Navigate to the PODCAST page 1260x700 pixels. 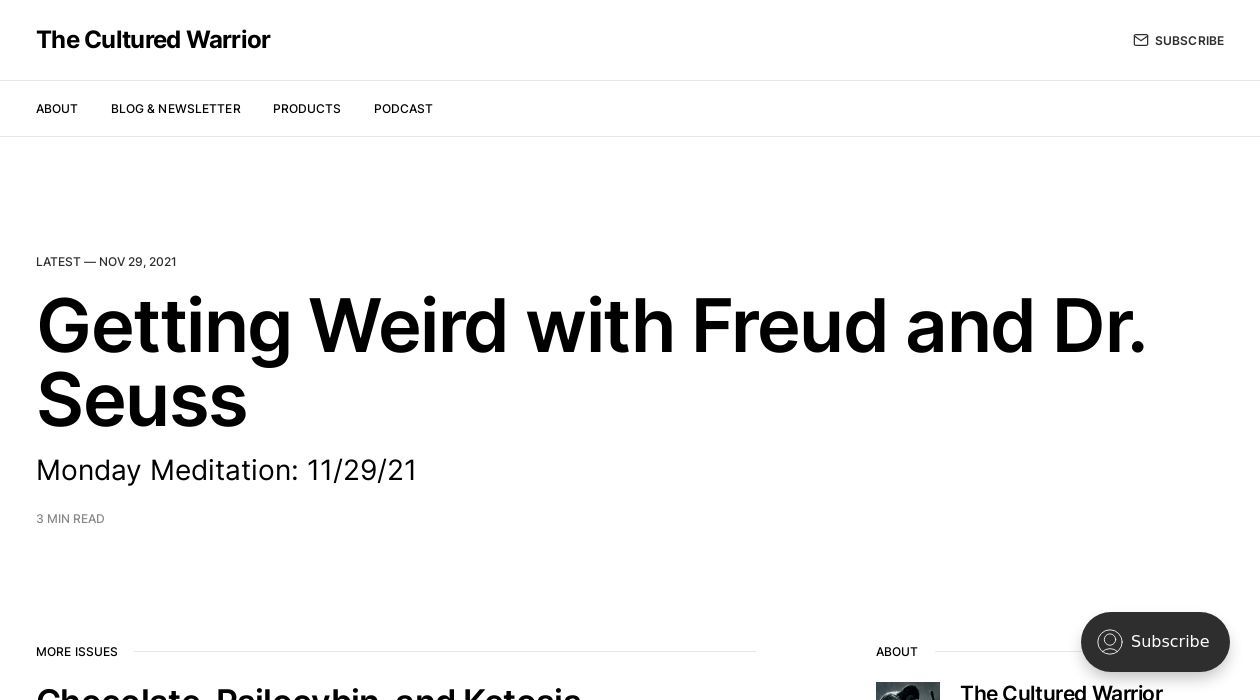click(403, 109)
